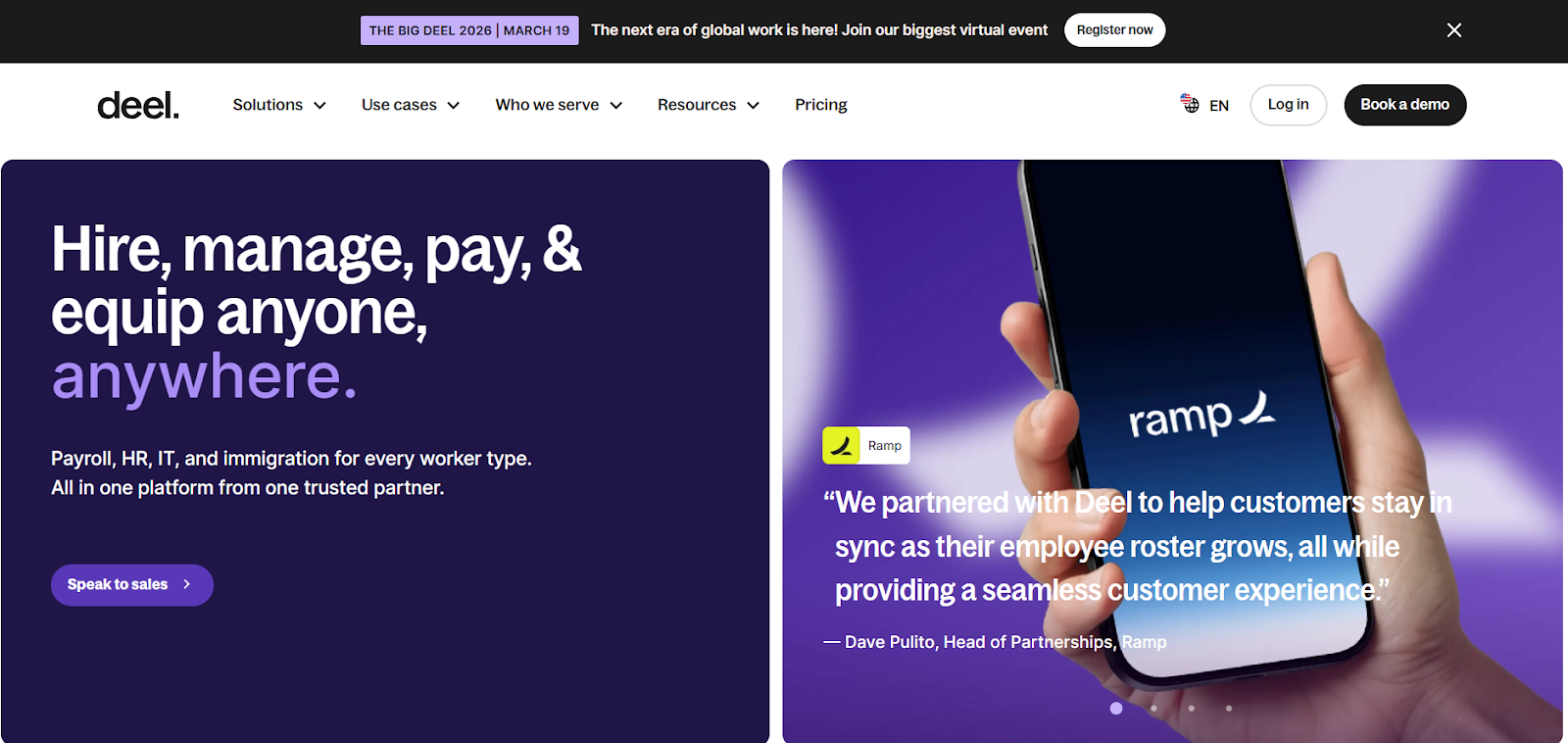Dismiss the announcement banner with X
This screenshot has width=1568, height=743.
click(1454, 30)
